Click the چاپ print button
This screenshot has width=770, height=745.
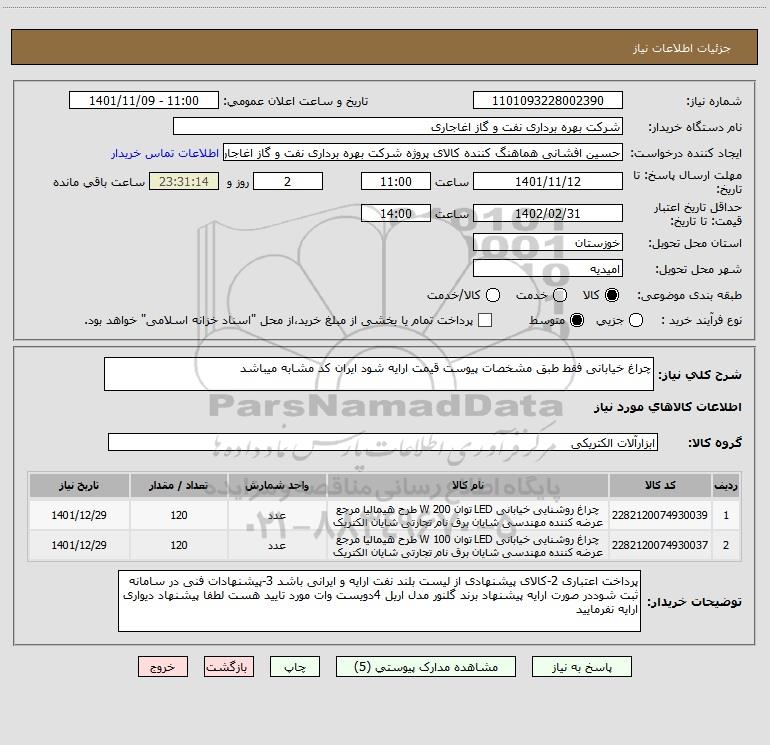pyautogui.click(x=295, y=667)
